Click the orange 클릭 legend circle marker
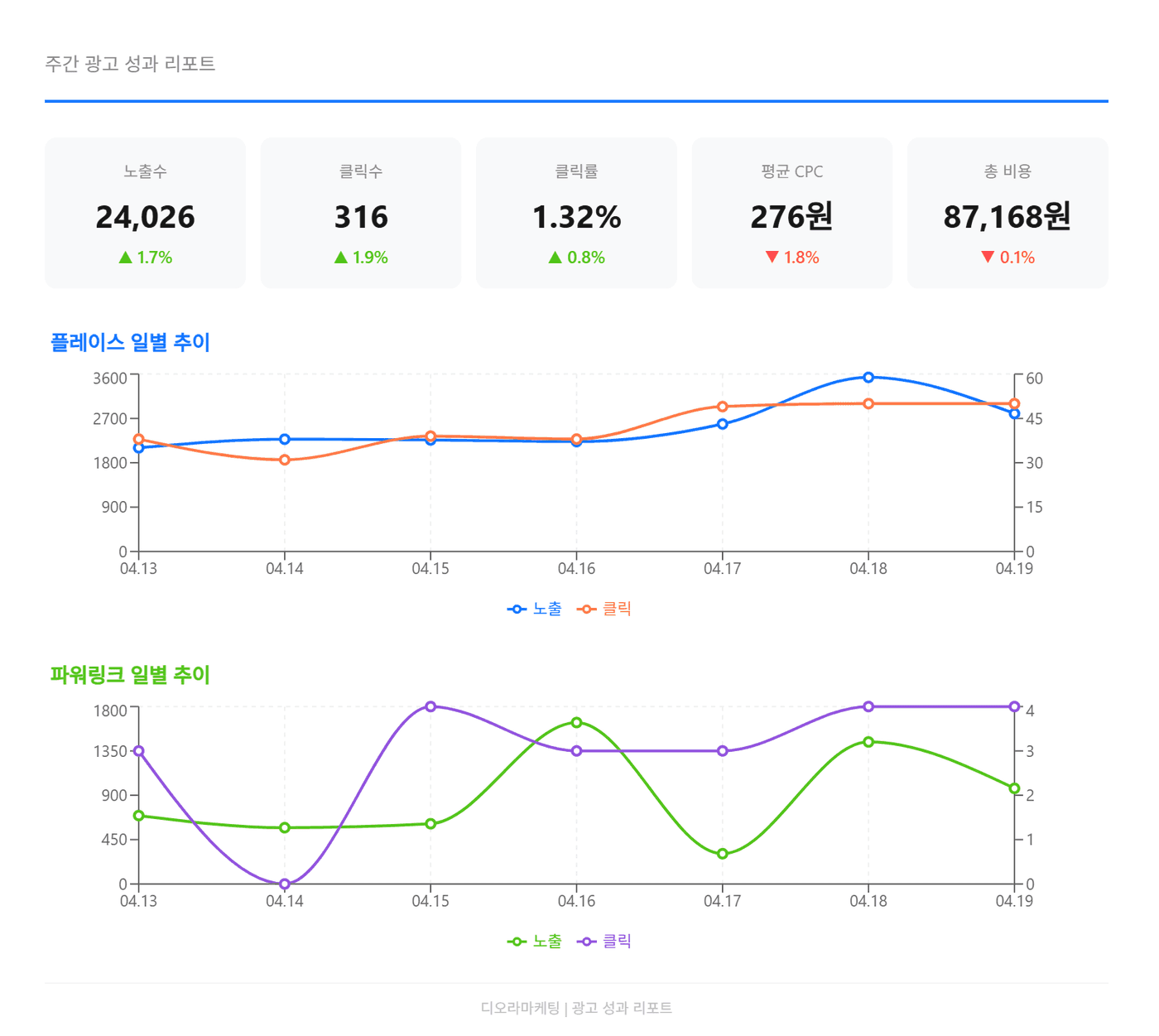 click(x=585, y=607)
